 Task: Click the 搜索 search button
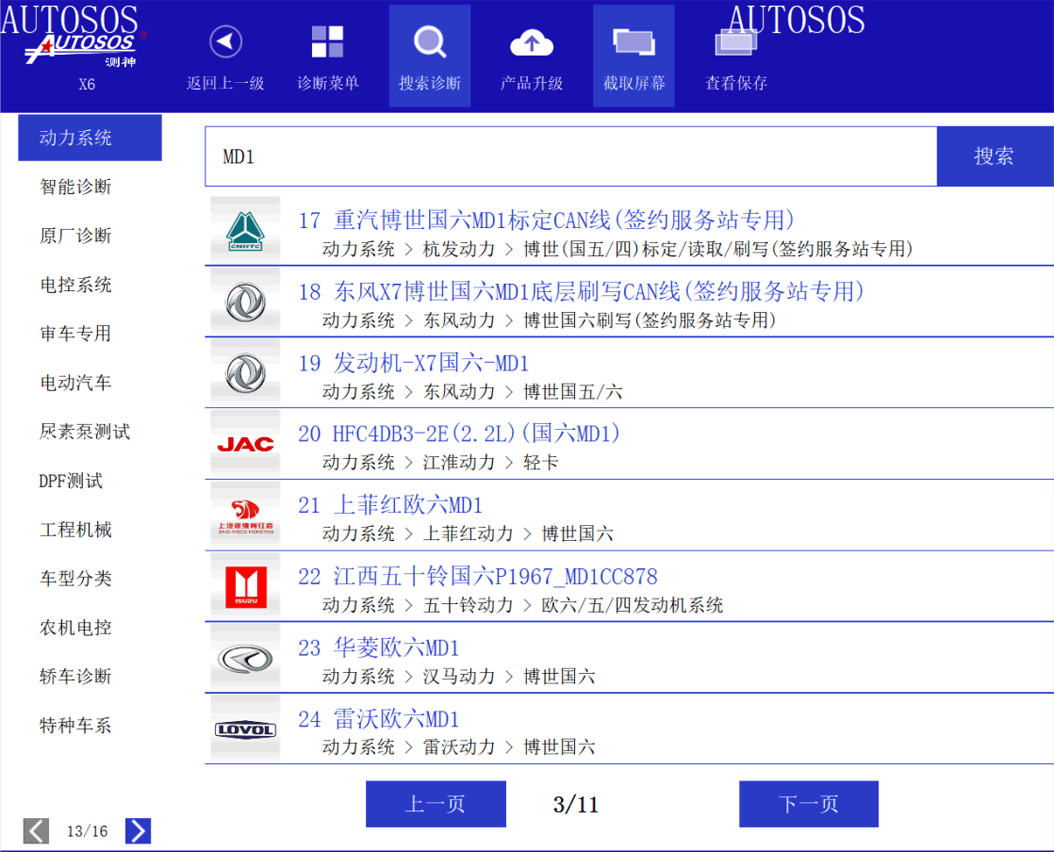click(x=995, y=156)
